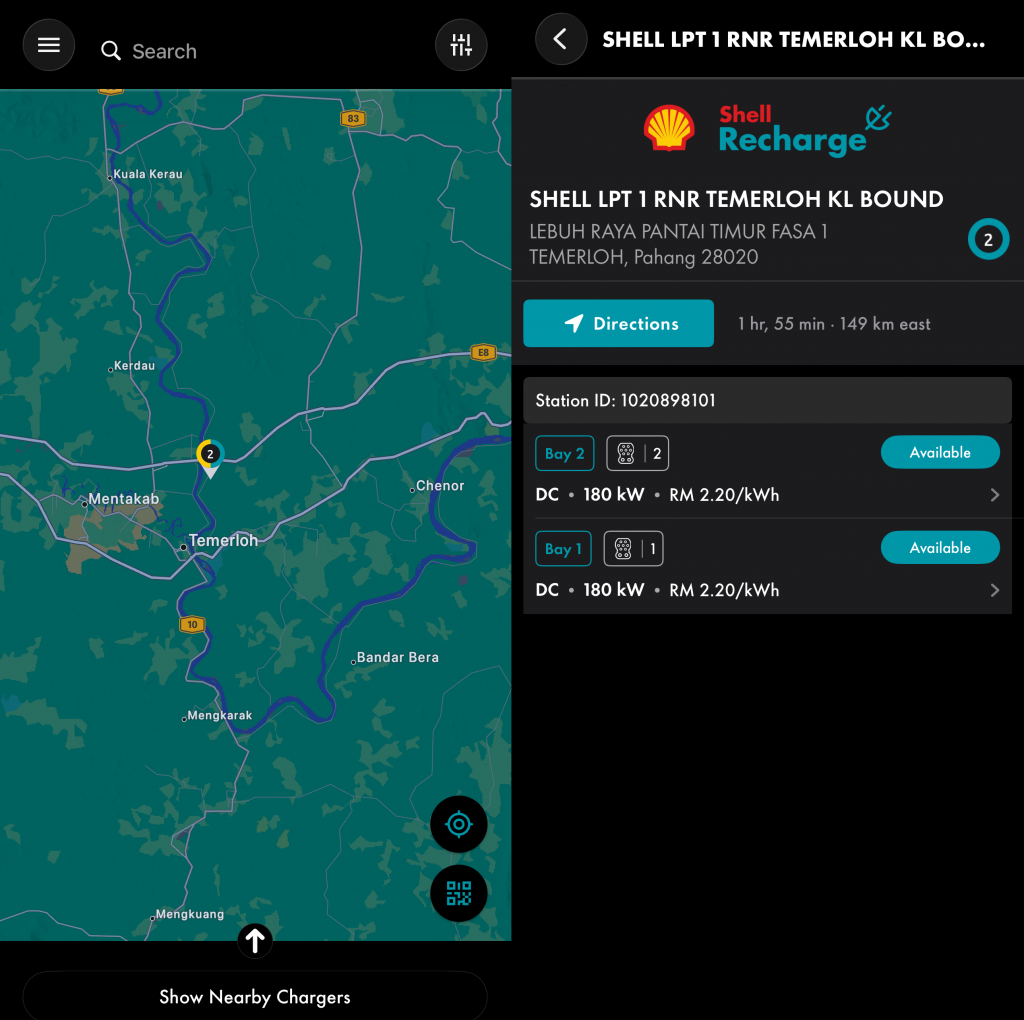Open the map filter settings icon
Viewport: 1024px width, 1020px height.
coord(461,45)
